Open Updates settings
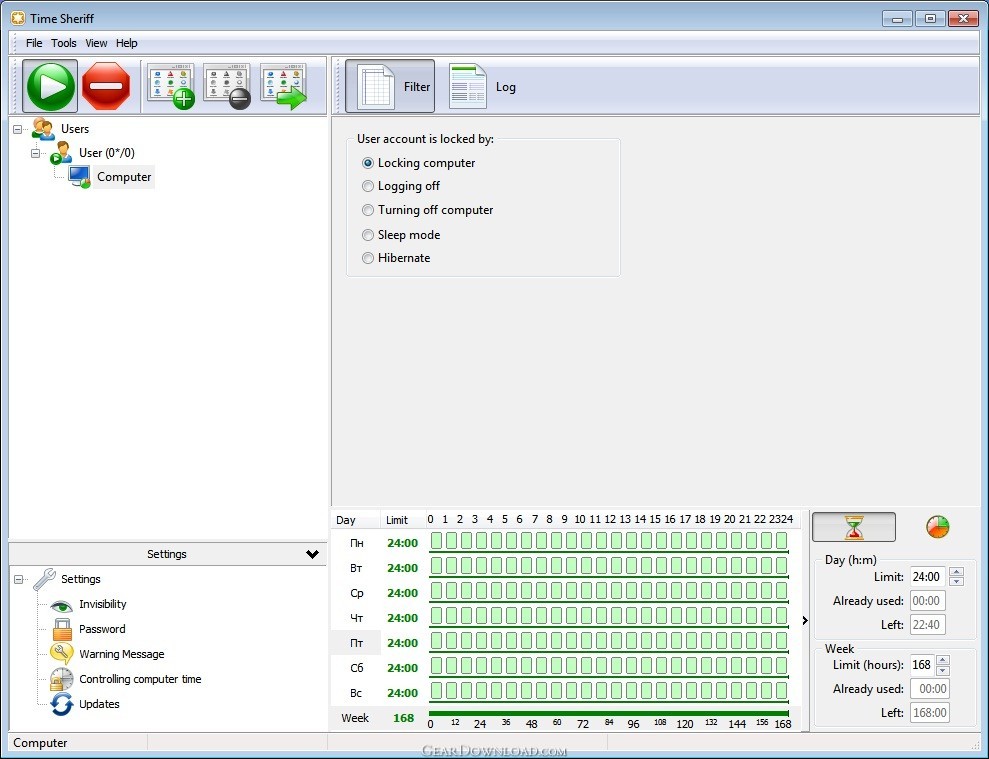Screen dimensions: 989x759 click(x=99, y=704)
